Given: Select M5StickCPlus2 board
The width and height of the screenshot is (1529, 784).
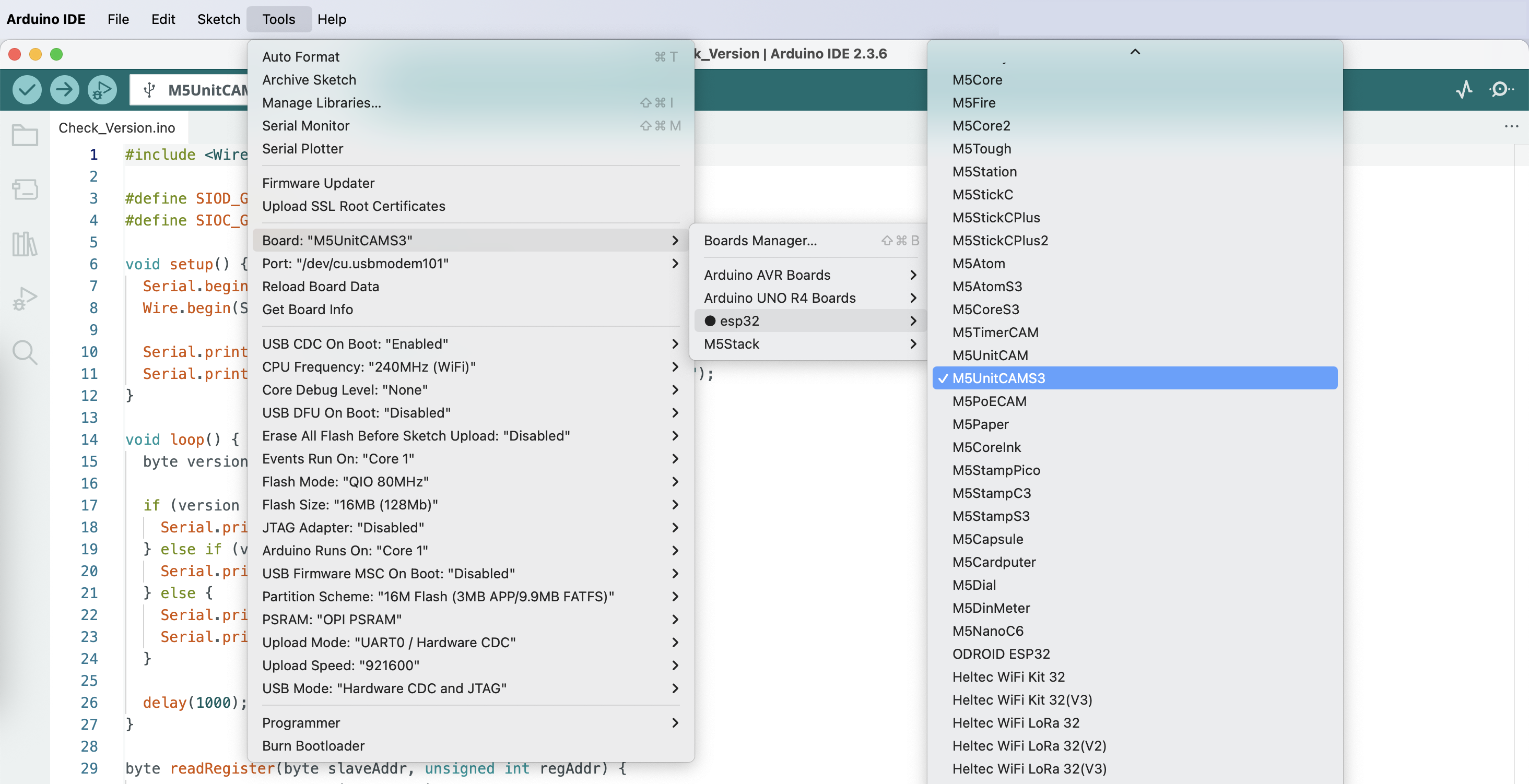Looking at the screenshot, I should pos(1135,240).
